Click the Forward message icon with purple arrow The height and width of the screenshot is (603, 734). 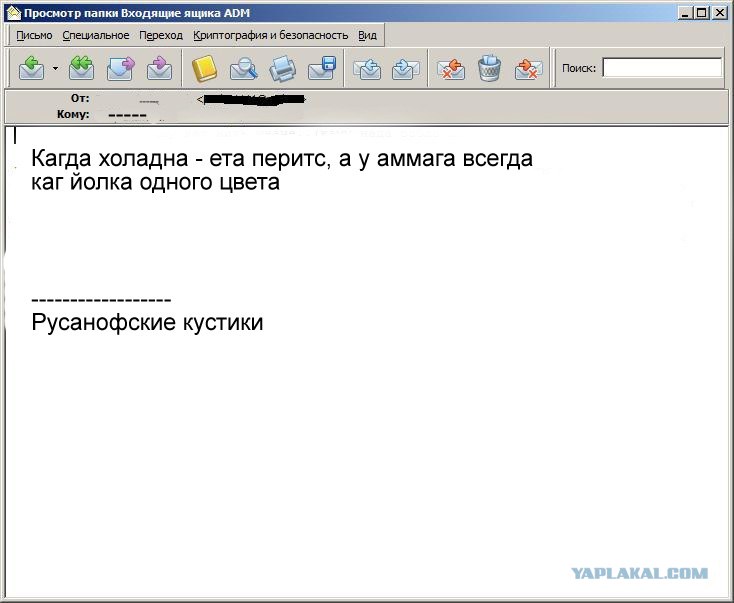(x=121, y=68)
